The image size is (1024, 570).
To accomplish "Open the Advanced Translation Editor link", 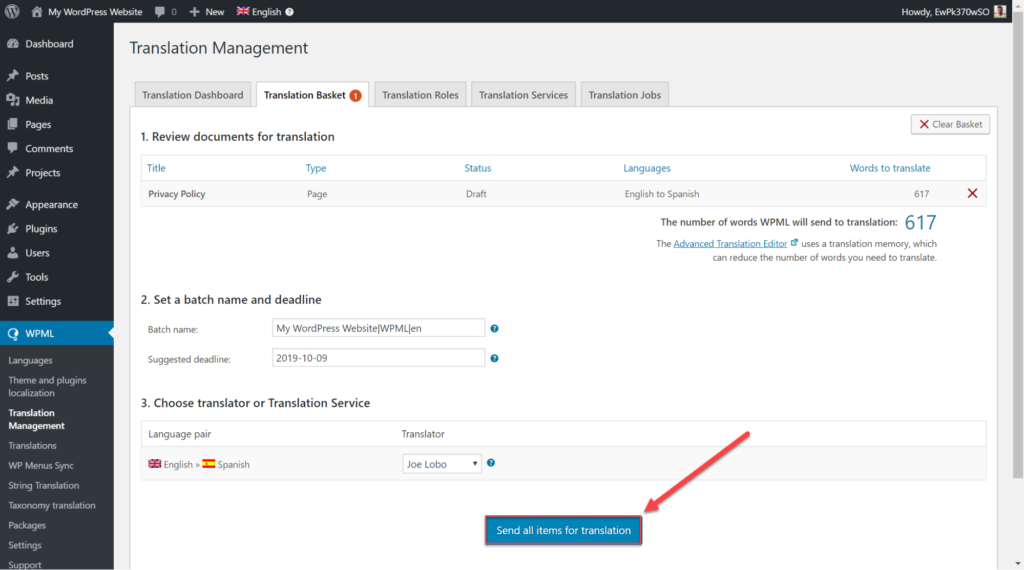I will pos(730,244).
